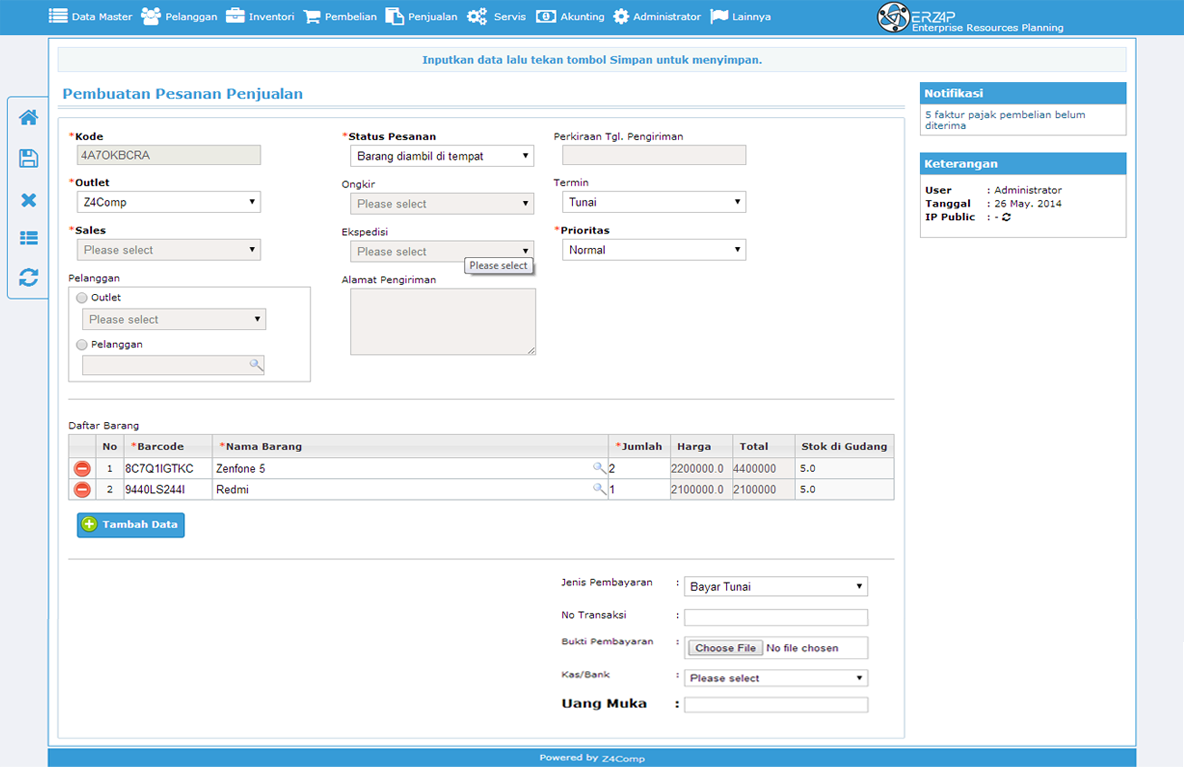Click Jumlah field in Redmi row
The width and height of the screenshot is (1185, 767).
pos(638,490)
